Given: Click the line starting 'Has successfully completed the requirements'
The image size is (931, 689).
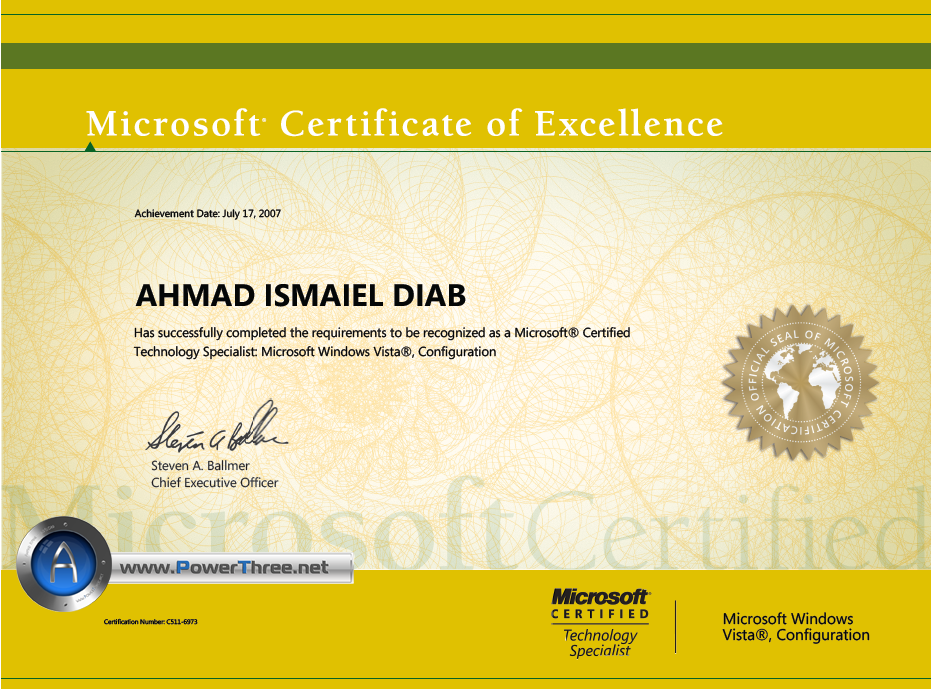Looking at the screenshot, I should tap(382, 333).
